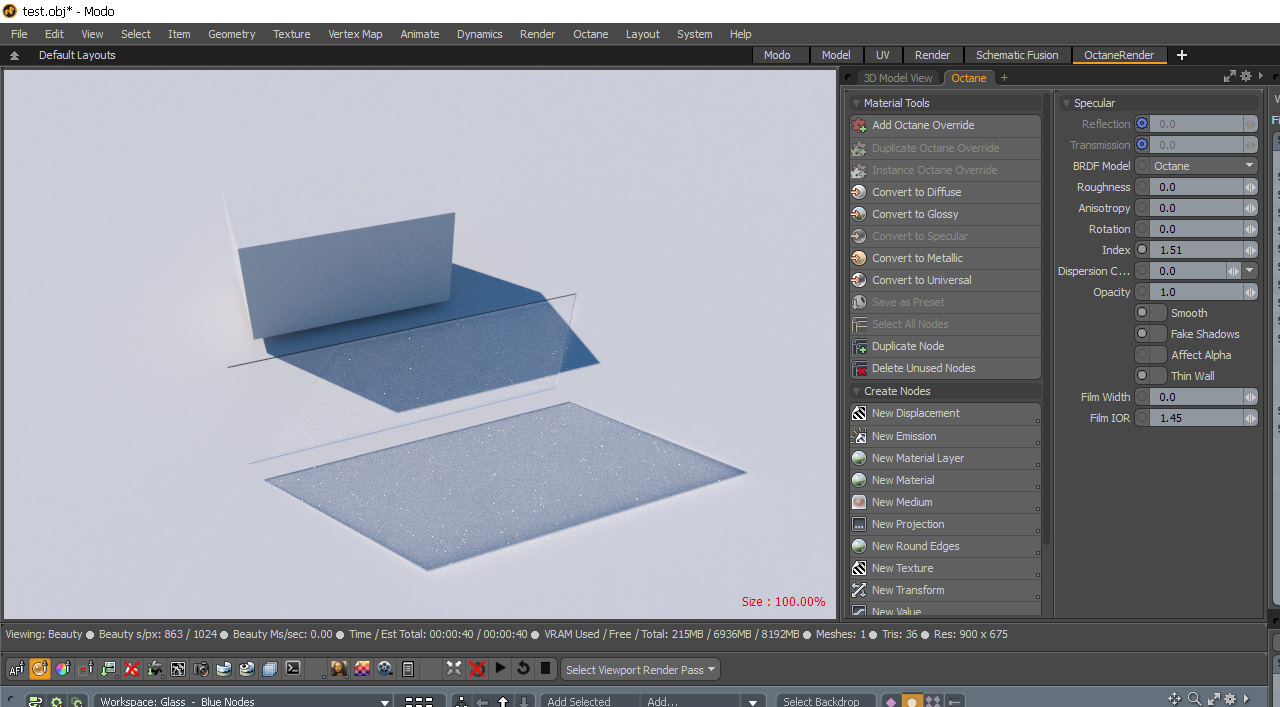
Task: Click the Mona Lisa image icon
Action: pyautogui.click(x=339, y=669)
